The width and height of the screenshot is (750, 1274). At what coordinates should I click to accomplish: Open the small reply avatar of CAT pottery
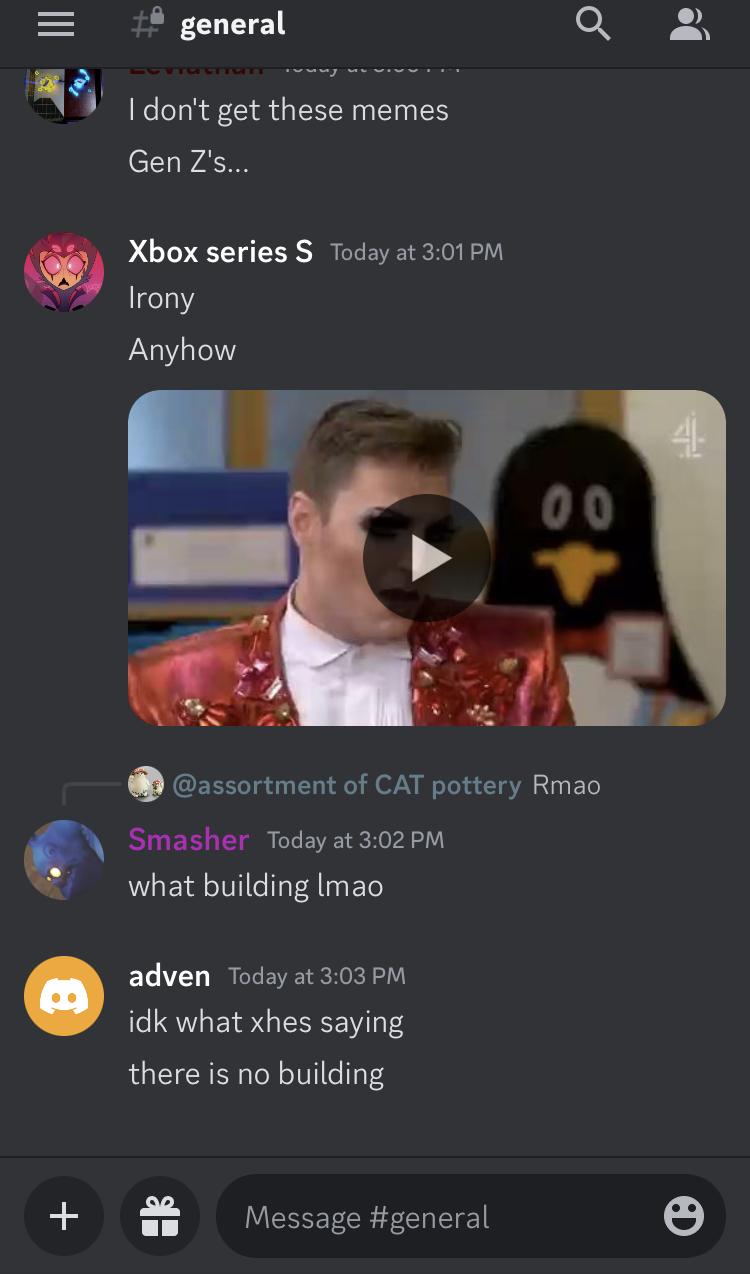pyautogui.click(x=146, y=785)
